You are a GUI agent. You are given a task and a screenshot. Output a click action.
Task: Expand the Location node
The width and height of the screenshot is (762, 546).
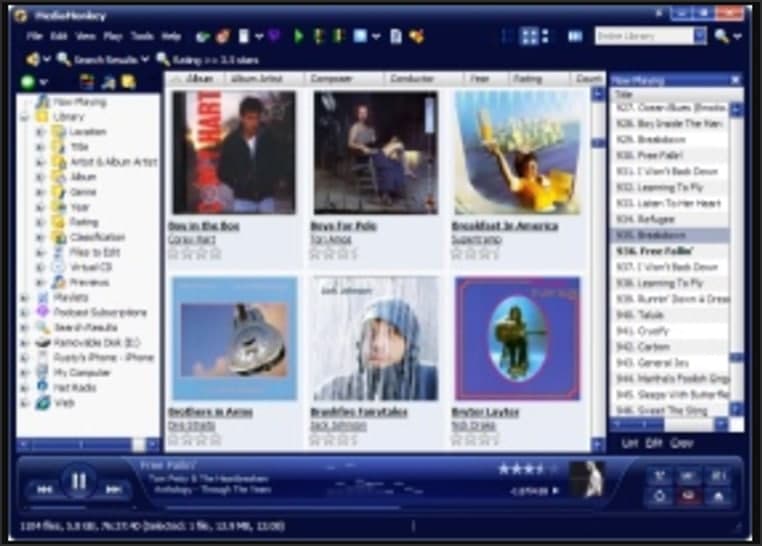coord(40,132)
